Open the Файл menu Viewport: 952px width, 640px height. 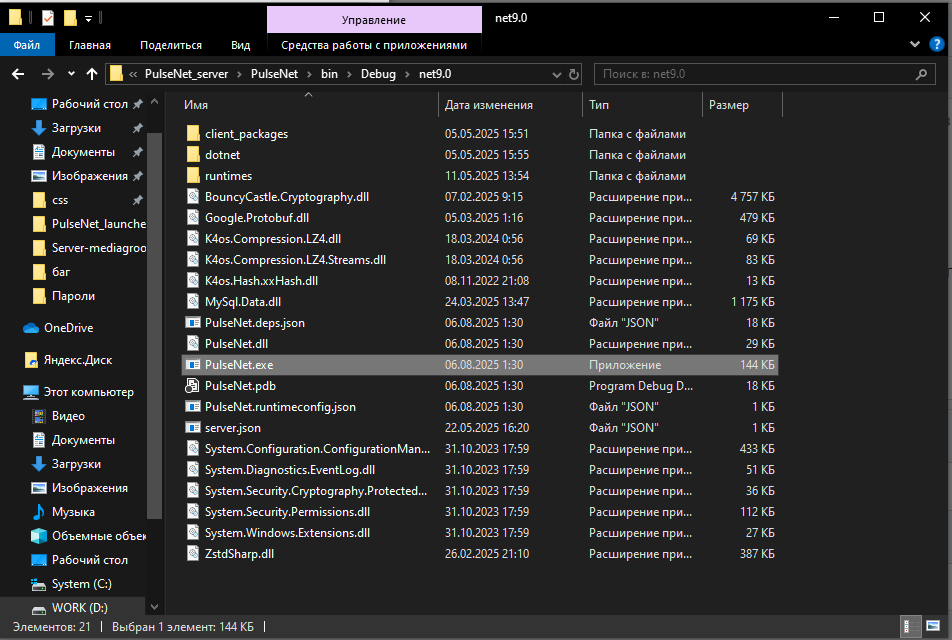pyautogui.click(x=27, y=45)
